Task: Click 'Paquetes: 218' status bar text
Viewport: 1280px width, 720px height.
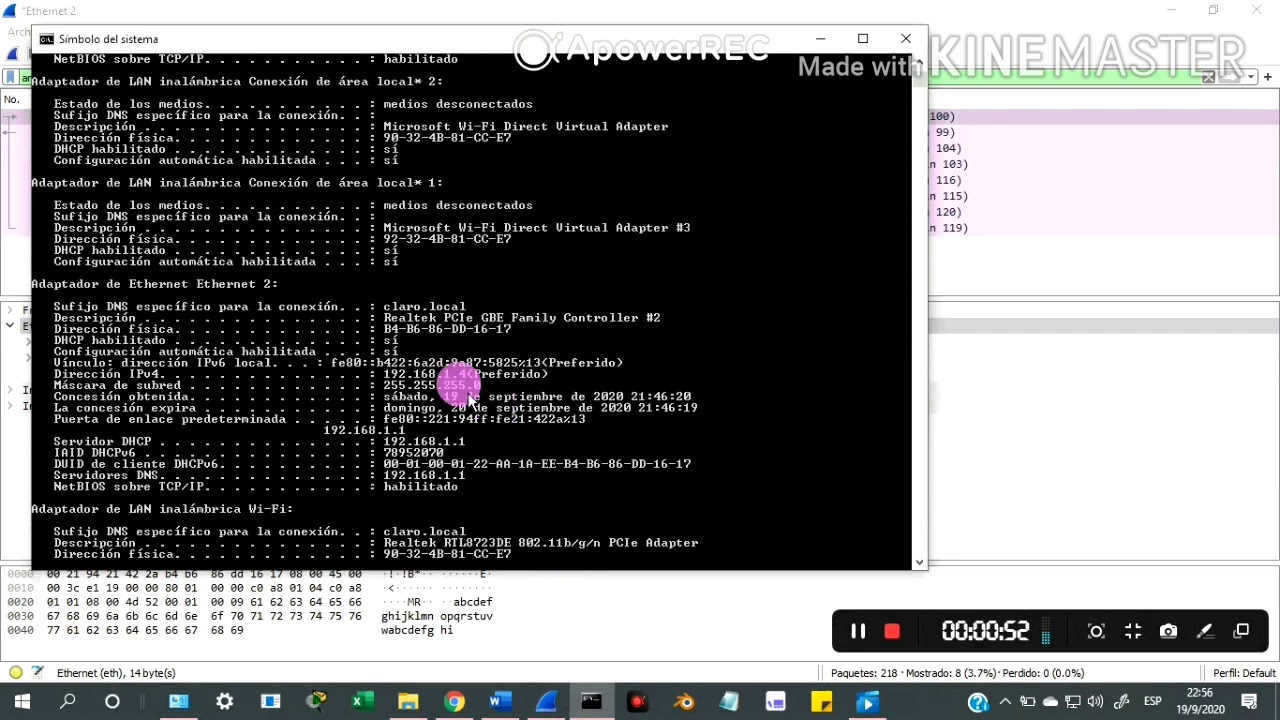Action: point(865,674)
